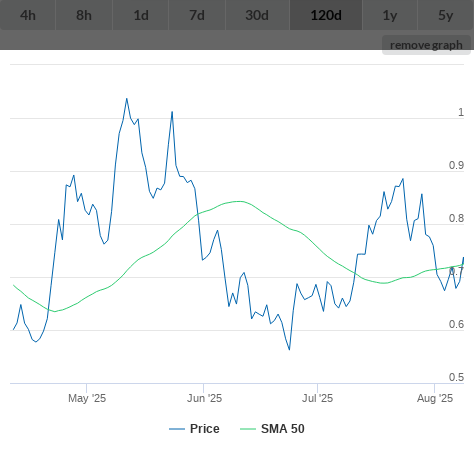The image size is (474, 455).
Task: Show the 1y price history
Action: 390,15
